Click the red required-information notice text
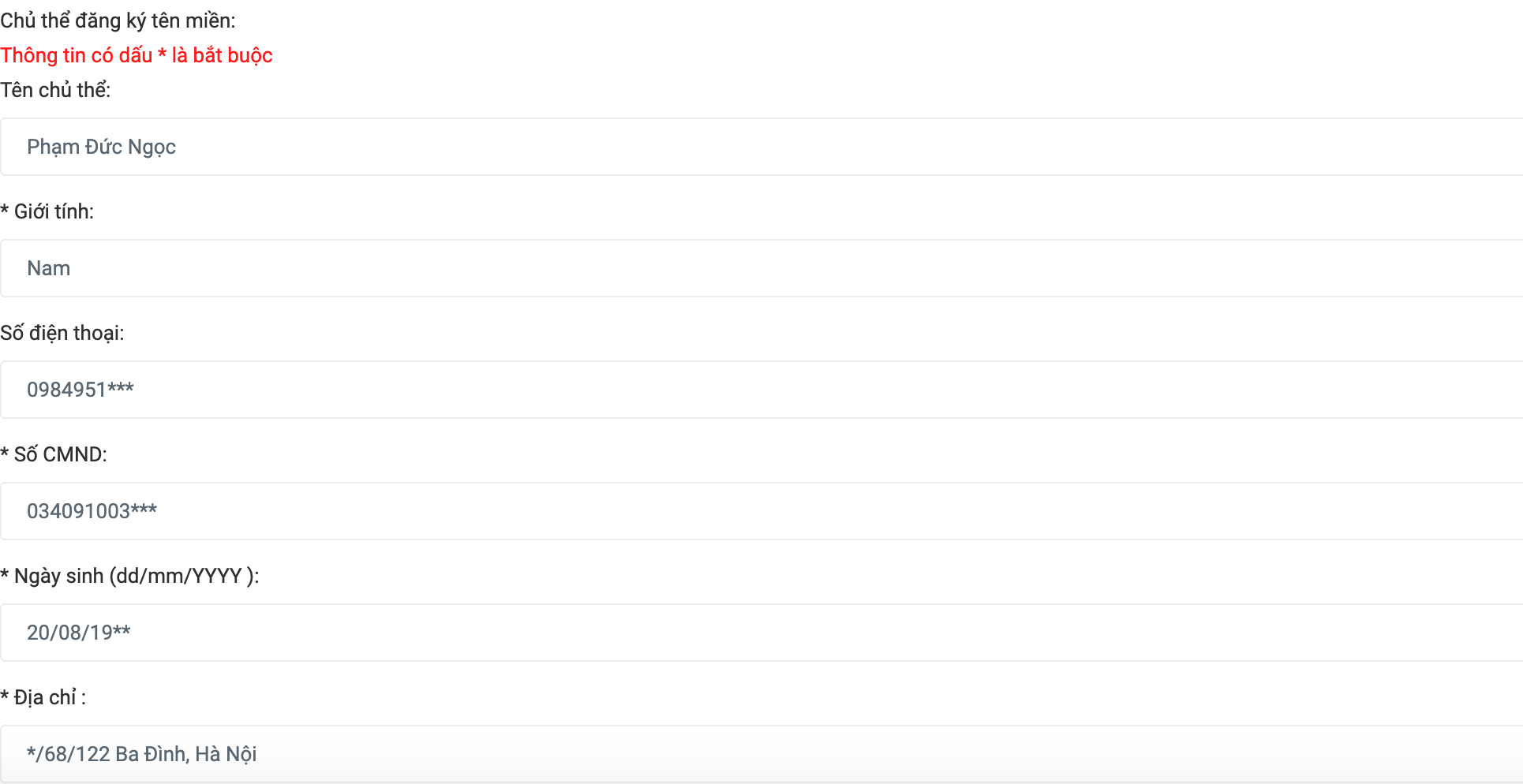 click(136, 55)
